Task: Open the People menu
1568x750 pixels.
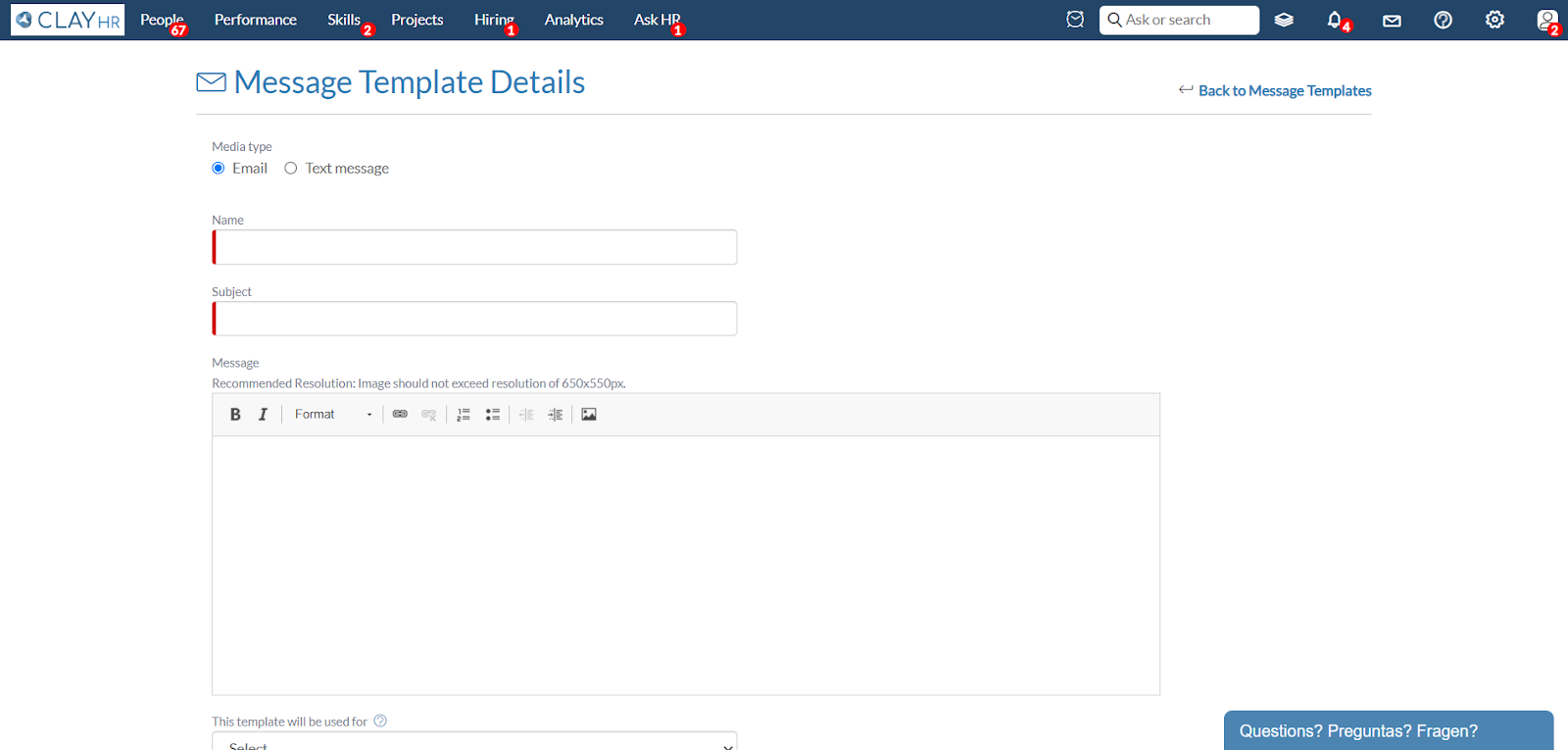Action: pos(162,20)
